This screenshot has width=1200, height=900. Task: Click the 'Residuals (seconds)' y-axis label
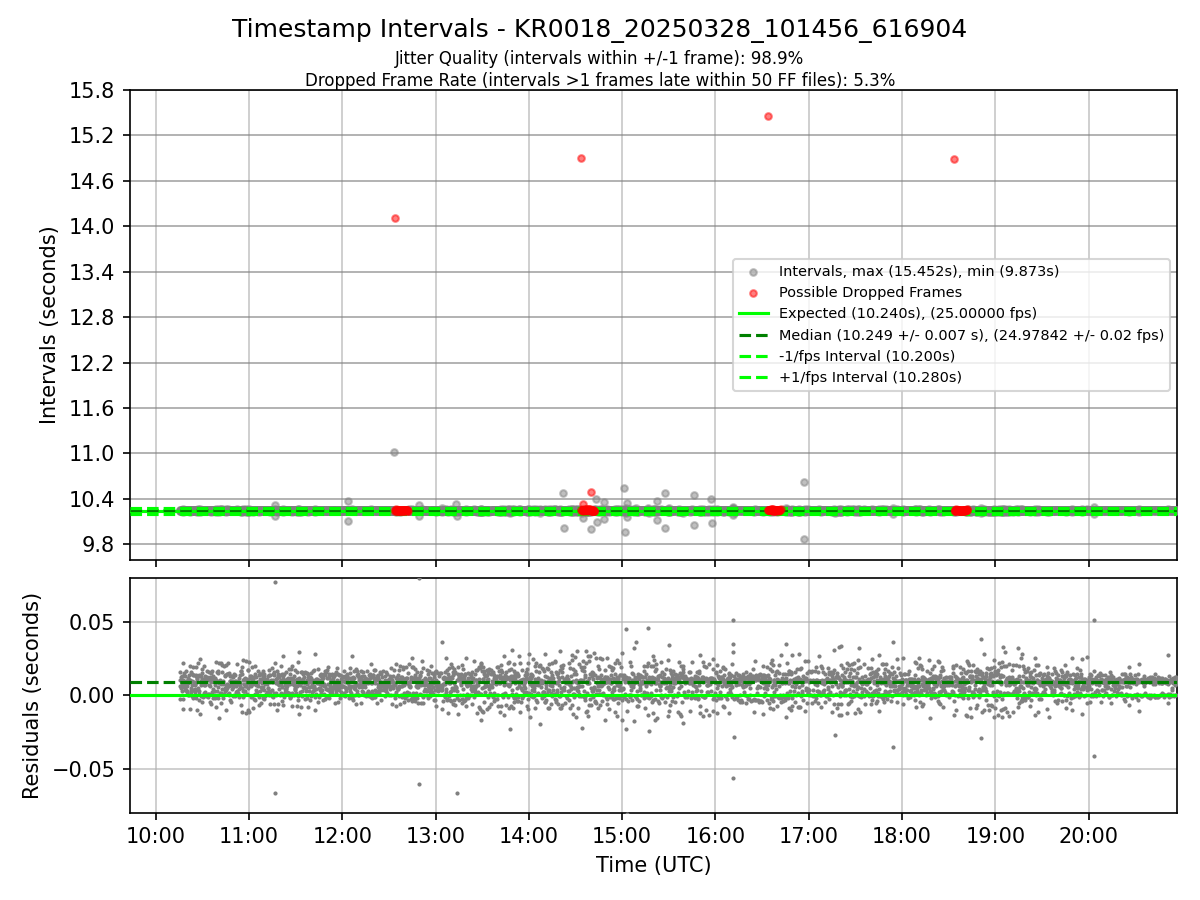pos(31,696)
